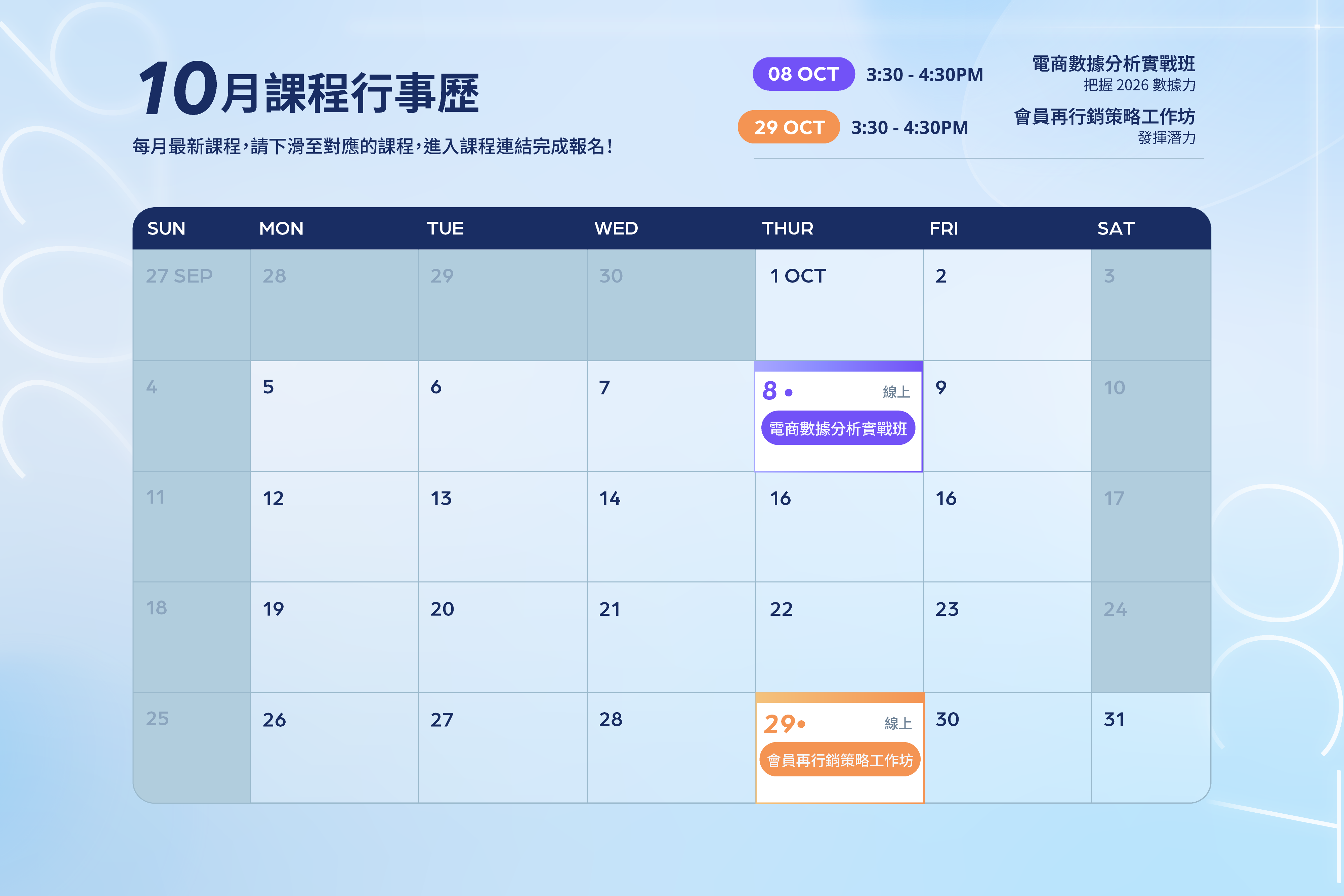Click the greyed date 17 cell
This screenshot has width=1344, height=896.
tap(1151, 527)
